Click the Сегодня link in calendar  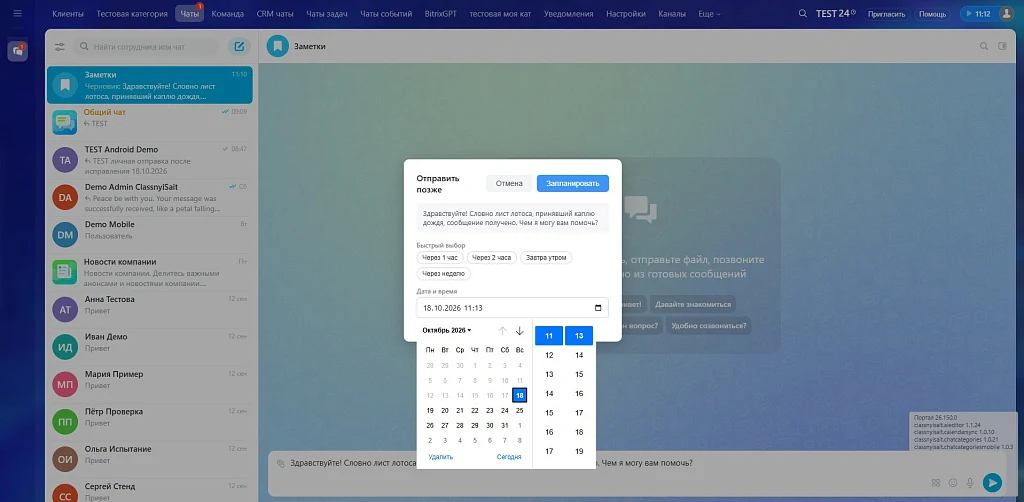pos(509,457)
